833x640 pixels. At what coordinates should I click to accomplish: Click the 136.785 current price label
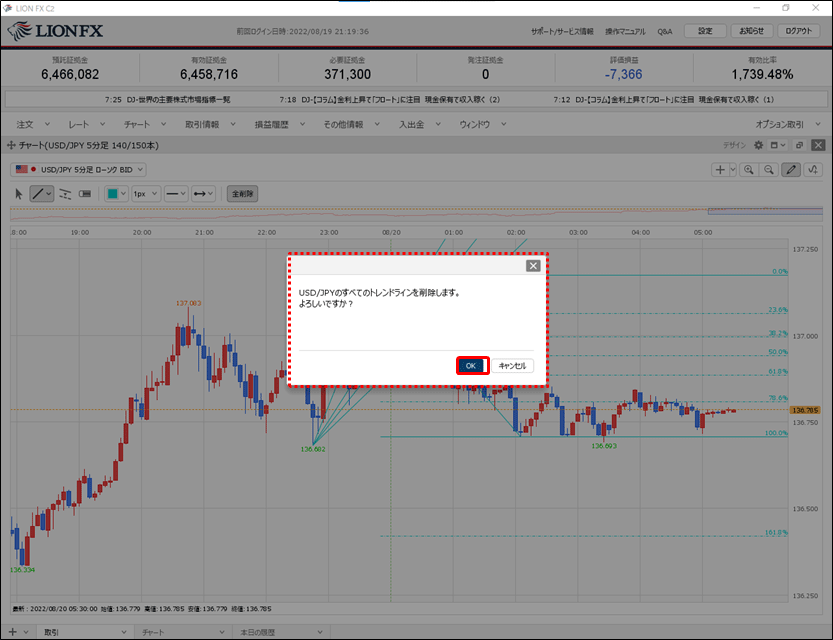click(x=805, y=410)
